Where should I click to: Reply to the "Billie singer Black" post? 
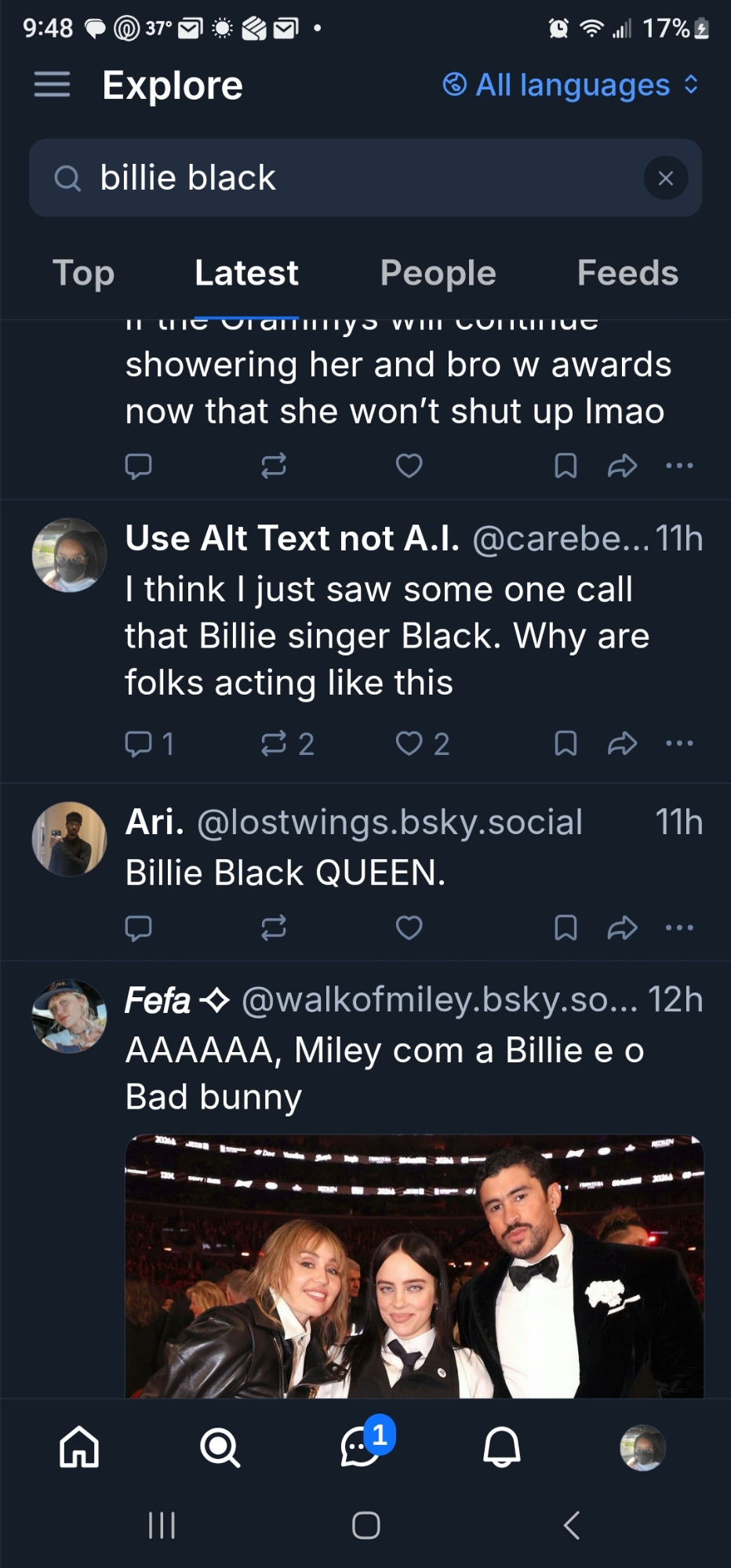(x=139, y=743)
